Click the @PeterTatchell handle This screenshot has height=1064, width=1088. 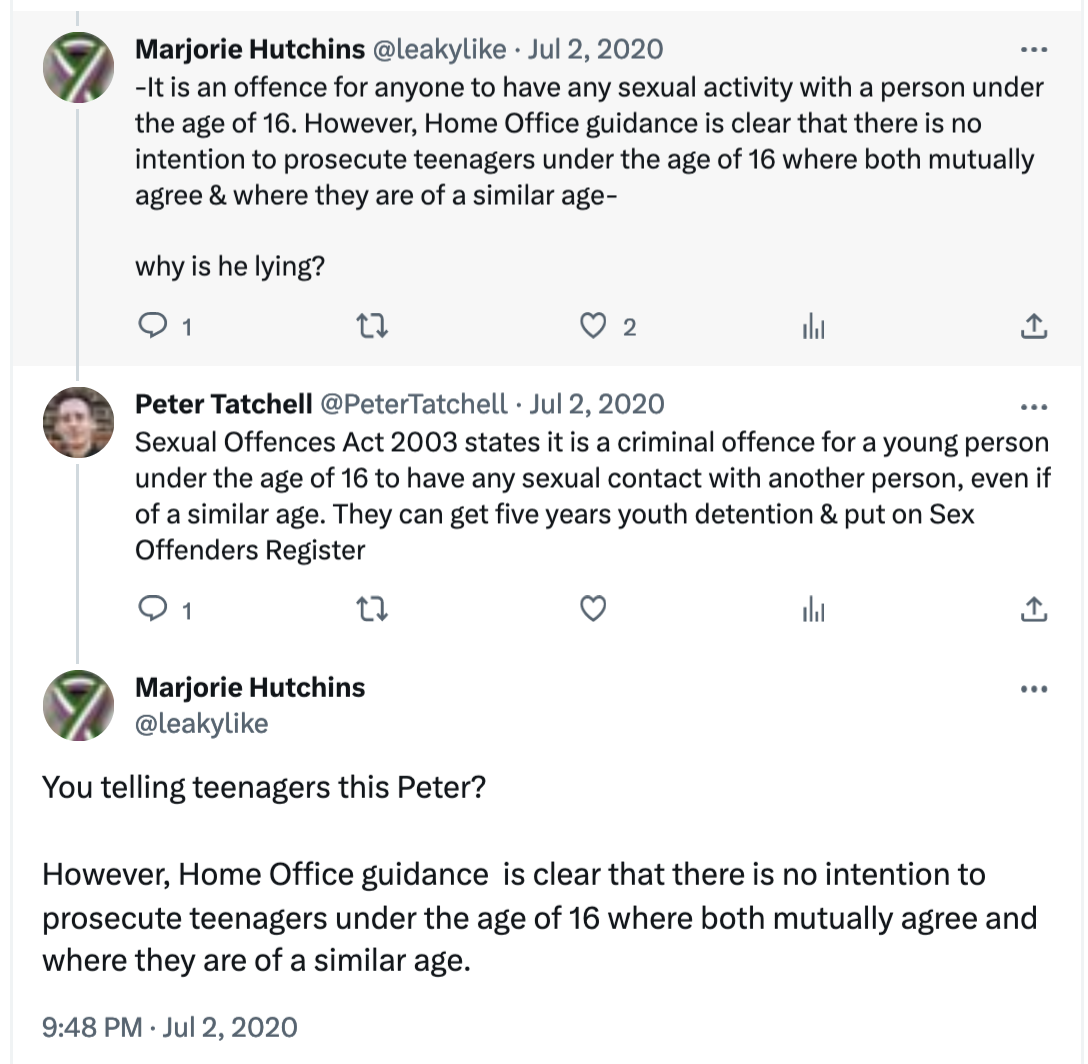pos(413,404)
